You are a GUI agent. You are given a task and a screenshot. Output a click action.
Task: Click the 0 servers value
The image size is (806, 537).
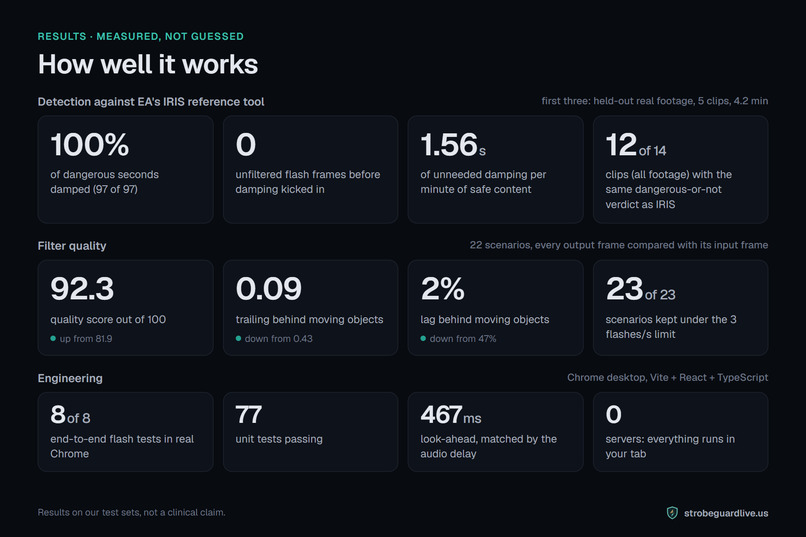click(614, 415)
